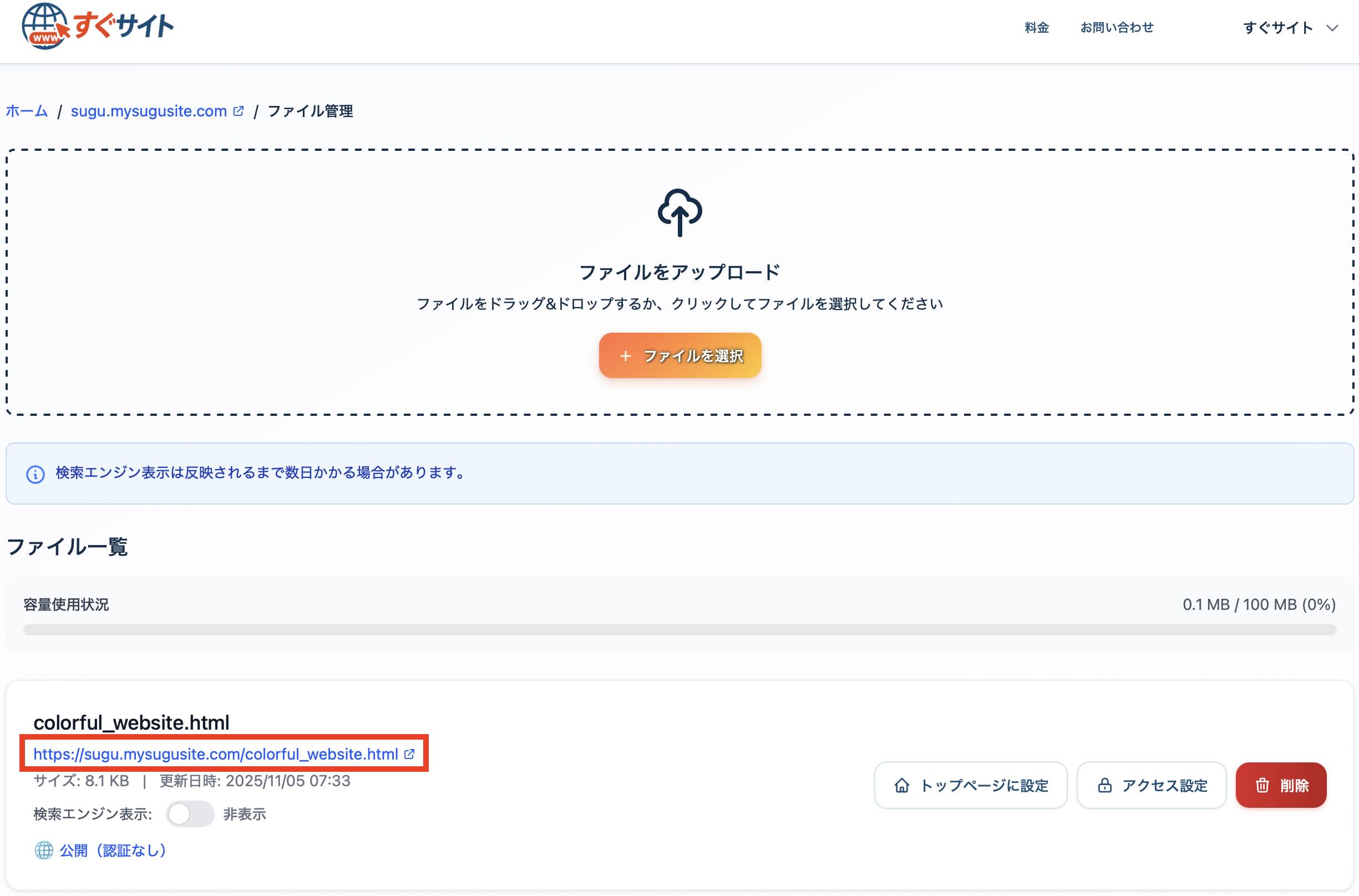Click sugu.mysugusite.com in the breadcrumb

pos(148,110)
